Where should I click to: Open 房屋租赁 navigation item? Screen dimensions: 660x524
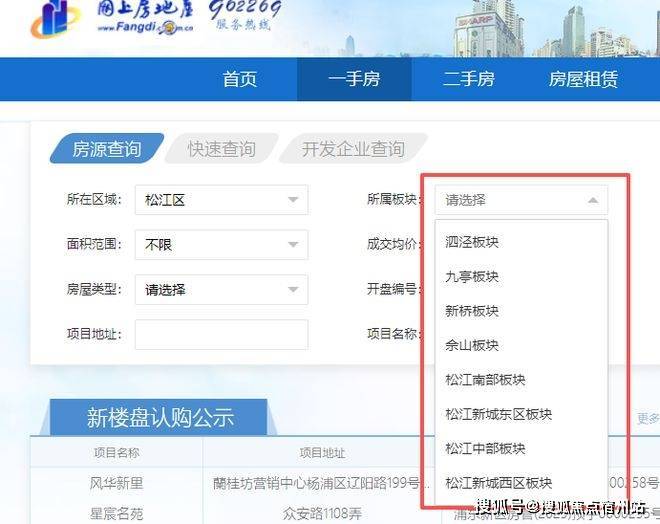click(x=583, y=79)
